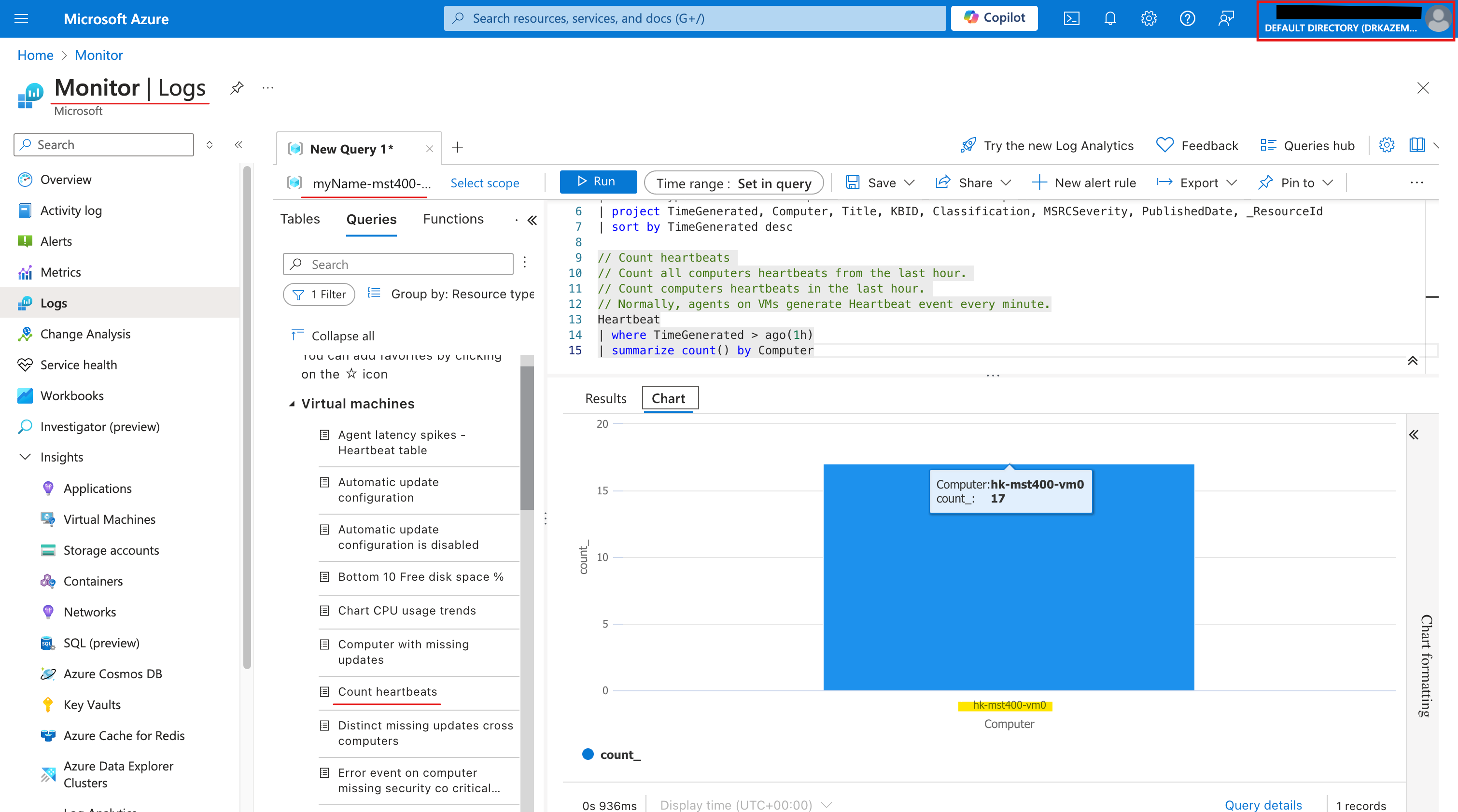Viewport: 1458px width, 812px height.
Task: Open the Save dropdown
Action: [x=880, y=182]
